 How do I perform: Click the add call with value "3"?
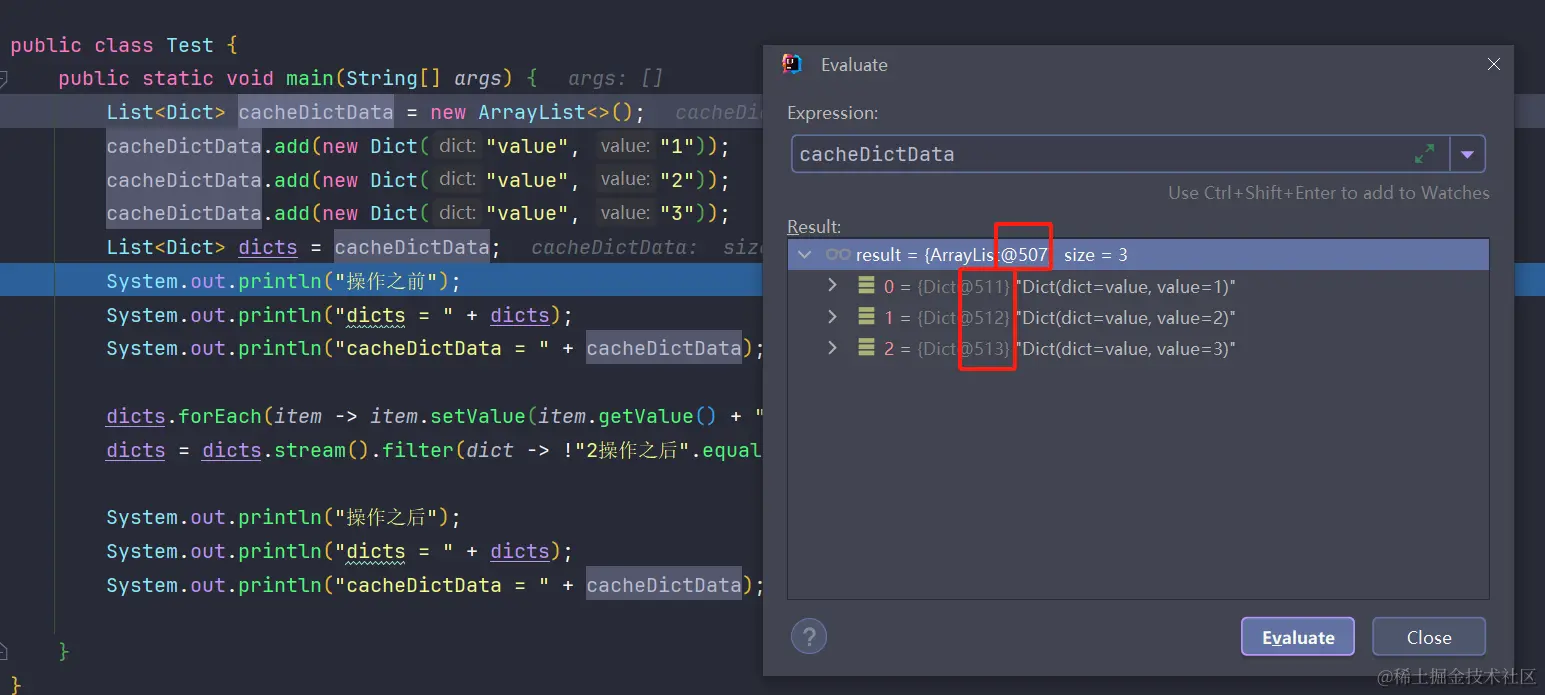[418, 213]
